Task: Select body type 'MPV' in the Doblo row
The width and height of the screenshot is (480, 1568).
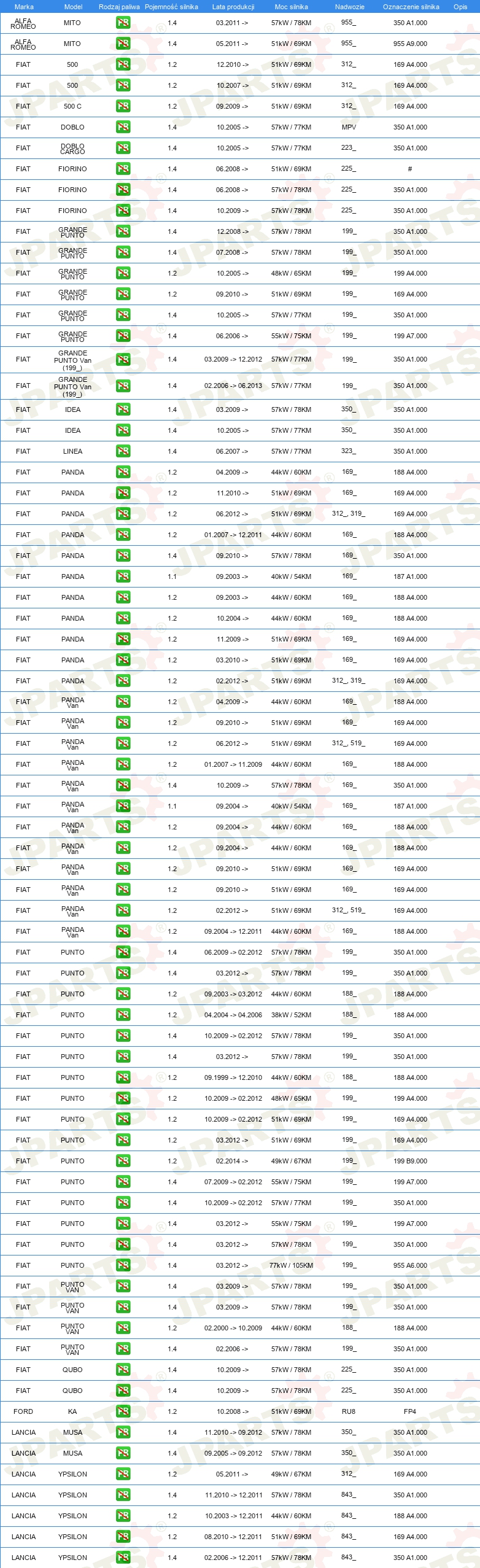Action: click(x=349, y=127)
